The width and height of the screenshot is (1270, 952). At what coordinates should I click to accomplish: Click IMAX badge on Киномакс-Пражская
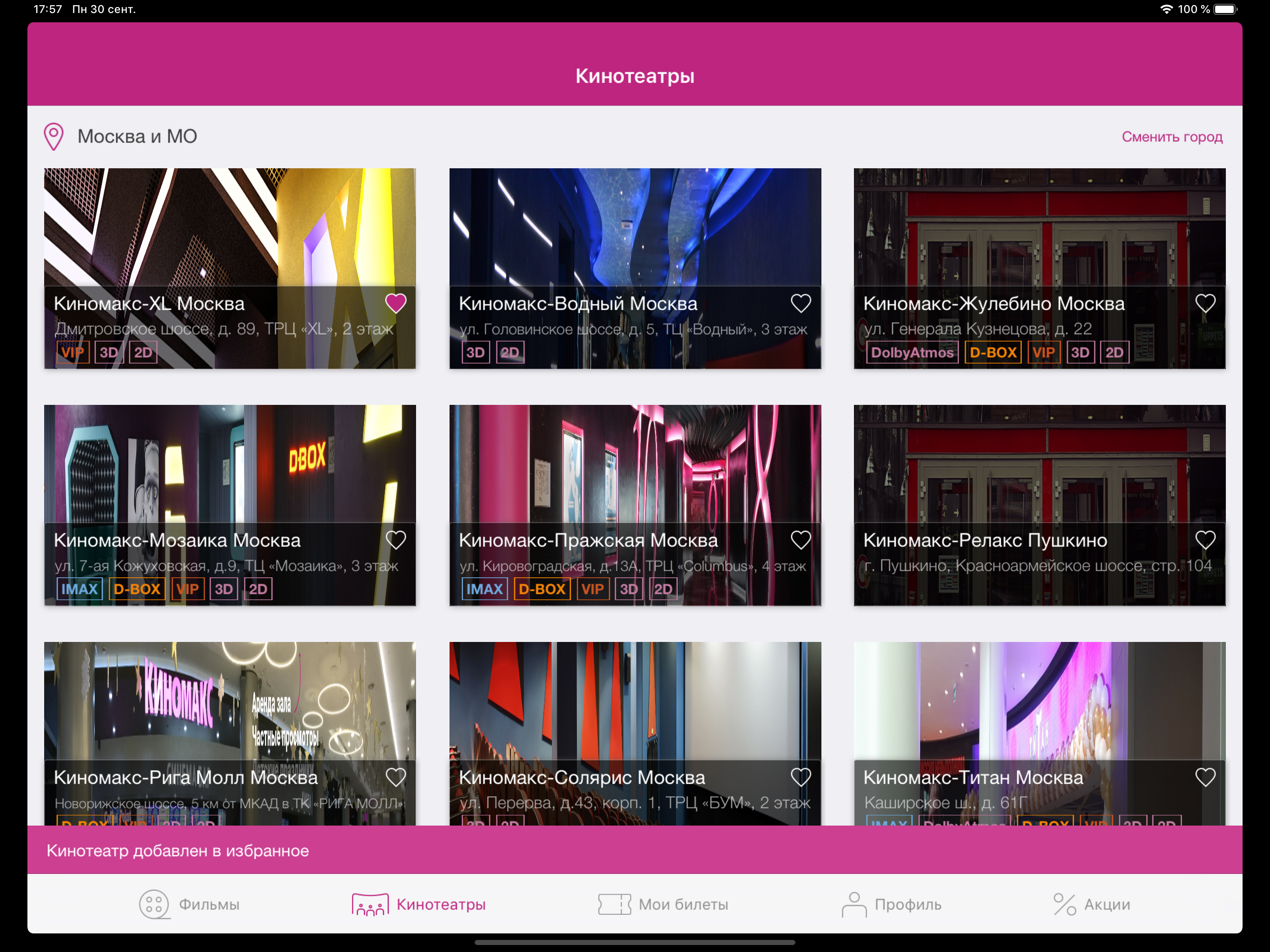tap(484, 588)
